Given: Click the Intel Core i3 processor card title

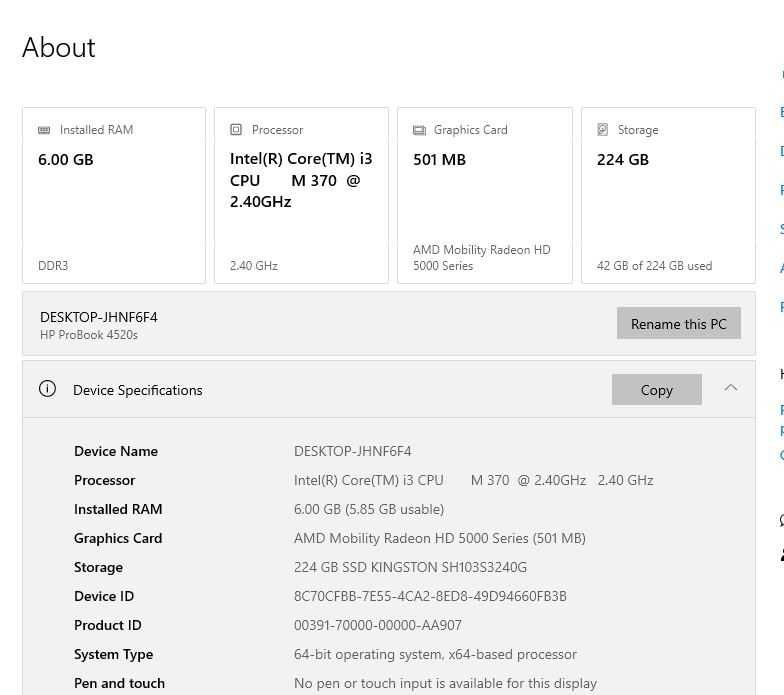Looking at the screenshot, I should [301, 180].
